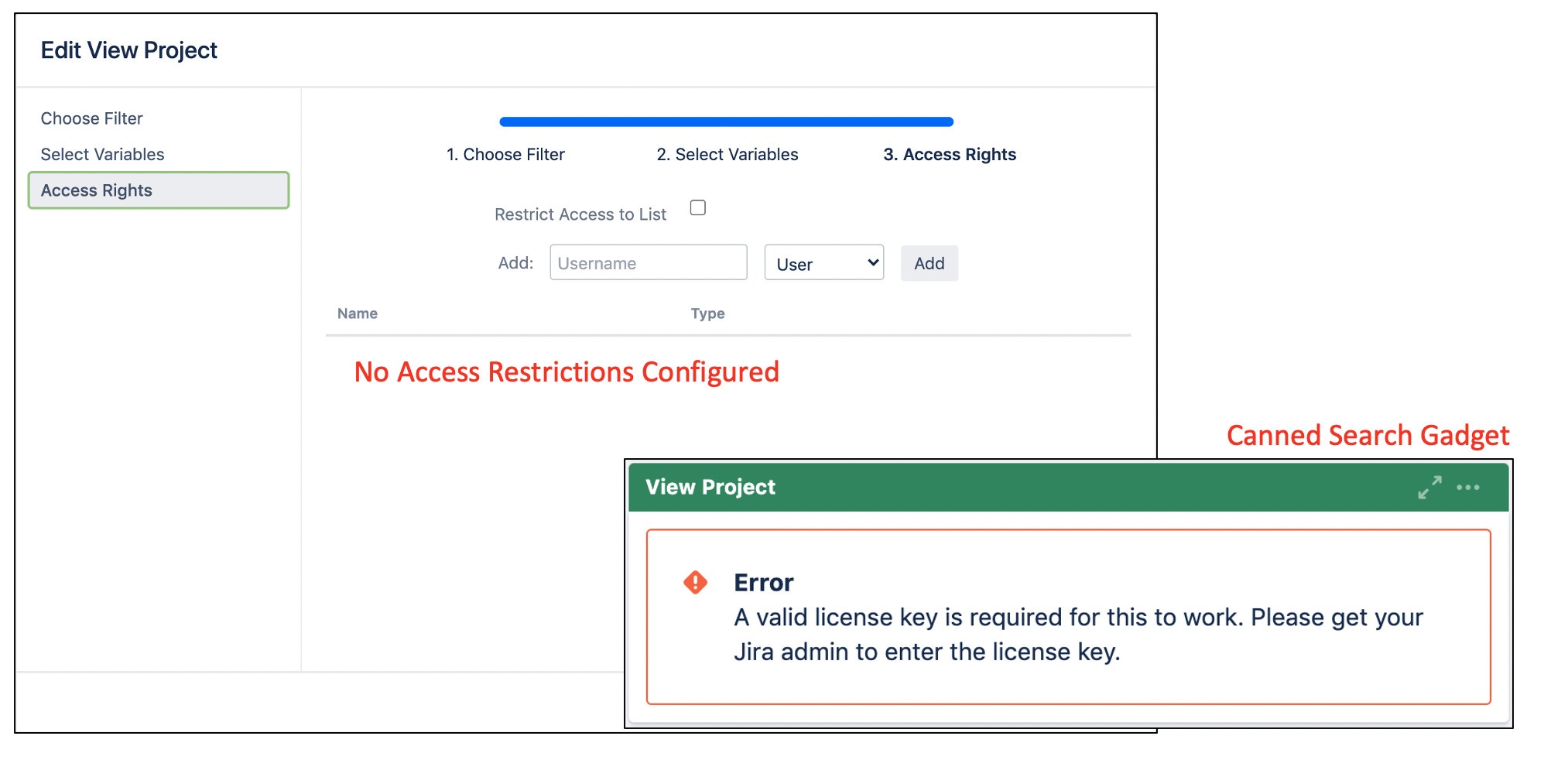Click the Edit View Project dialog title
1568x760 pixels.
[x=128, y=50]
